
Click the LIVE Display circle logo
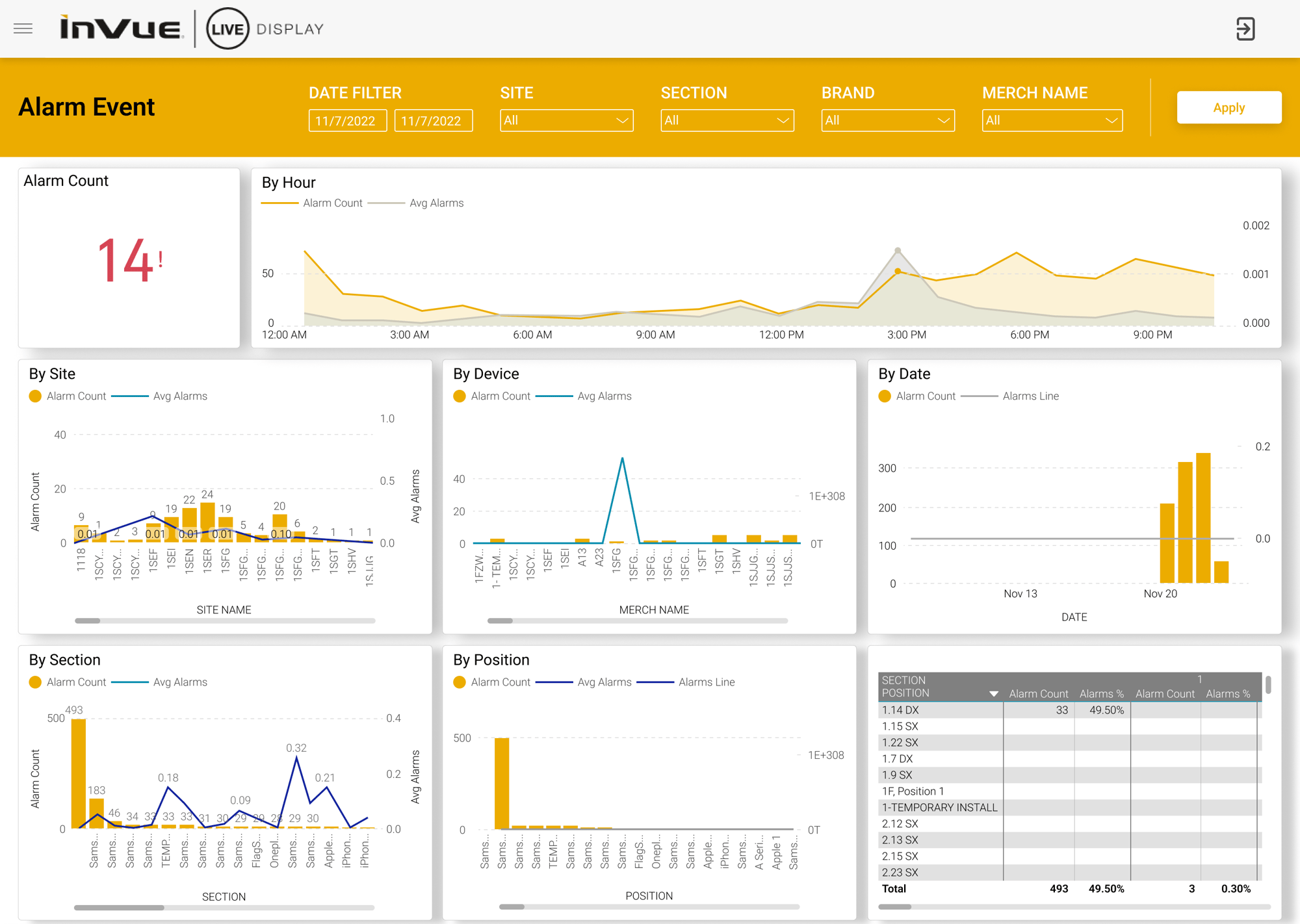click(x=227, y=29)
